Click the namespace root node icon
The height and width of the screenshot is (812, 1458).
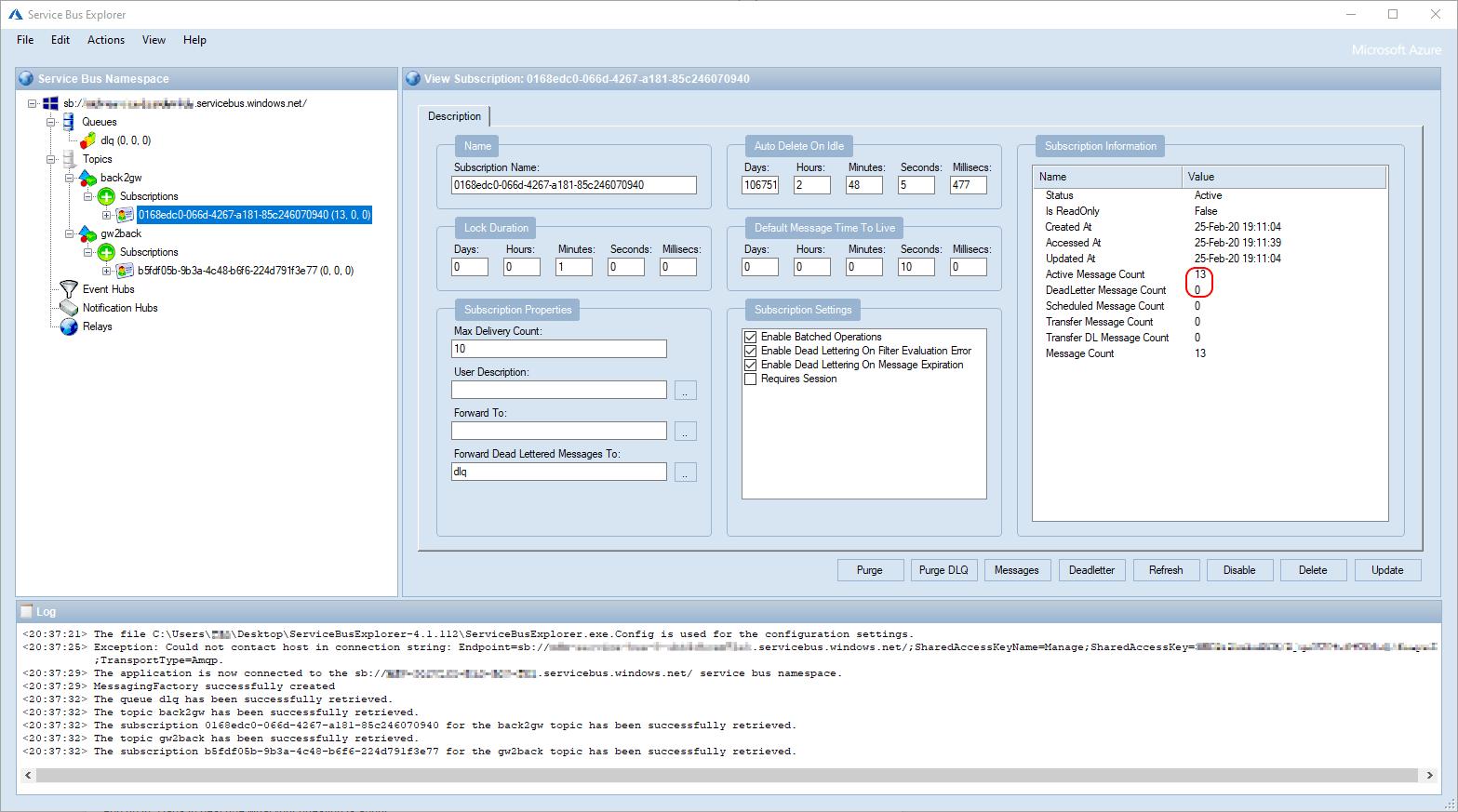[51, 103]
